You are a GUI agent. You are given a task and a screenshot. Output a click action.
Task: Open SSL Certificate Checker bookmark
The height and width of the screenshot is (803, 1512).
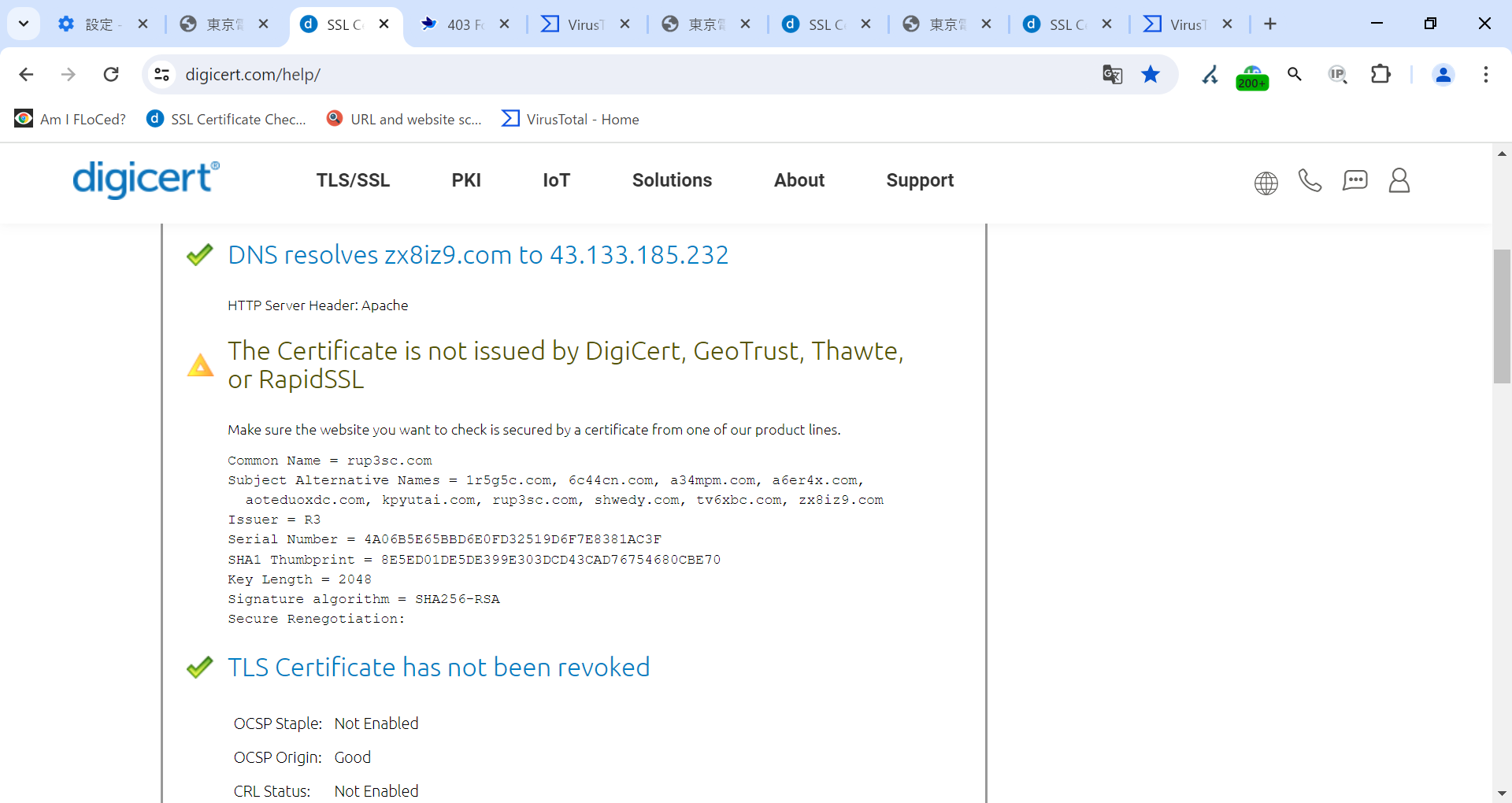227,119
